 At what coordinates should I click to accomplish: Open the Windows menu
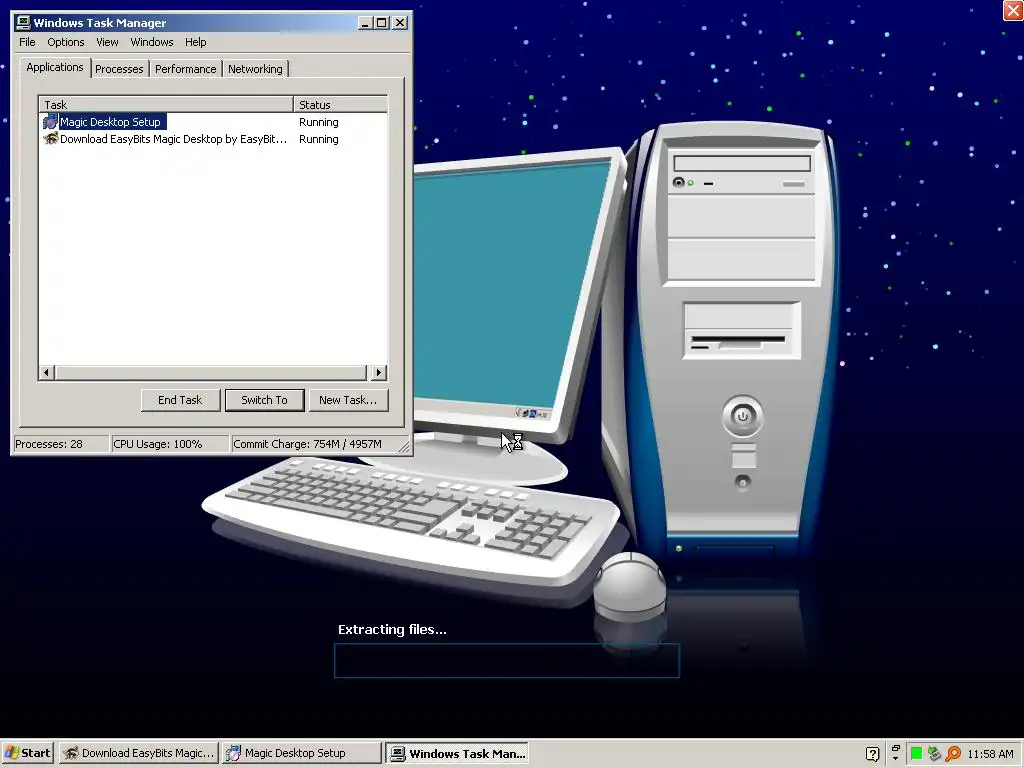[152, 42]
